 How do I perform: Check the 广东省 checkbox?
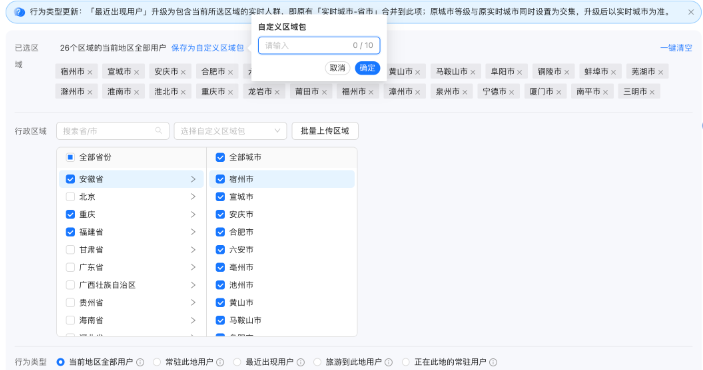(x=70, y=267)
